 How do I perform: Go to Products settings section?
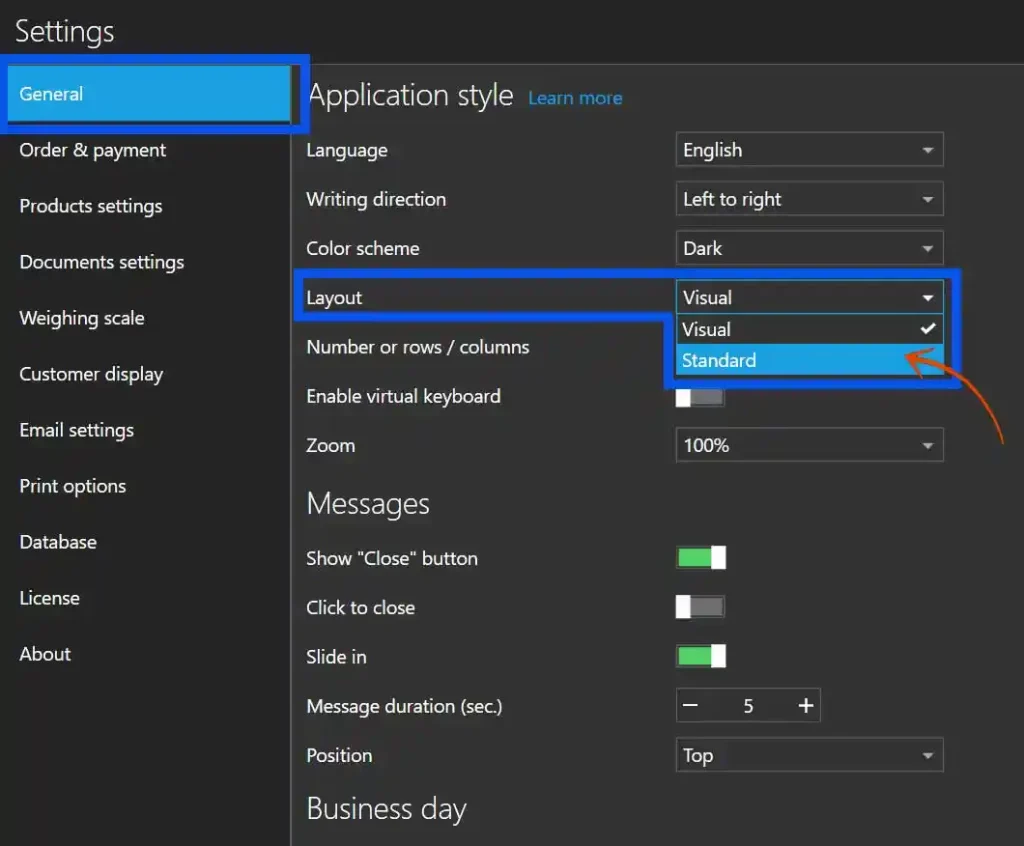pyautogui.click(x=91, y=206)
